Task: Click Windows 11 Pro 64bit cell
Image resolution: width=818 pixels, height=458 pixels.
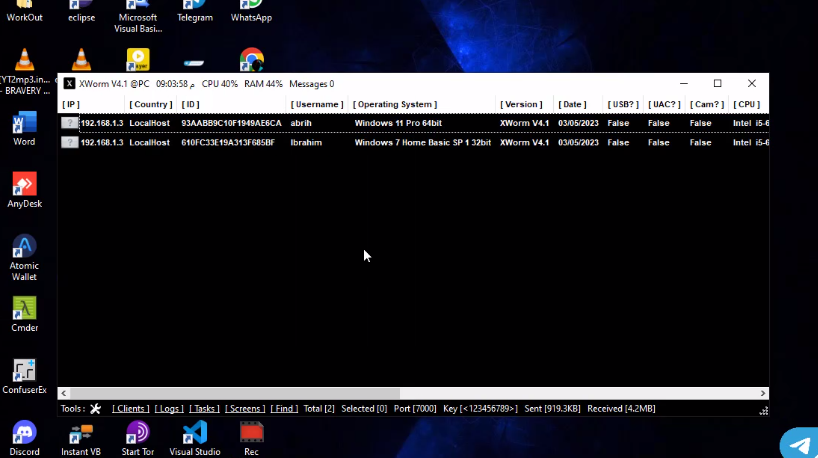Action: [x=398, y=123]
